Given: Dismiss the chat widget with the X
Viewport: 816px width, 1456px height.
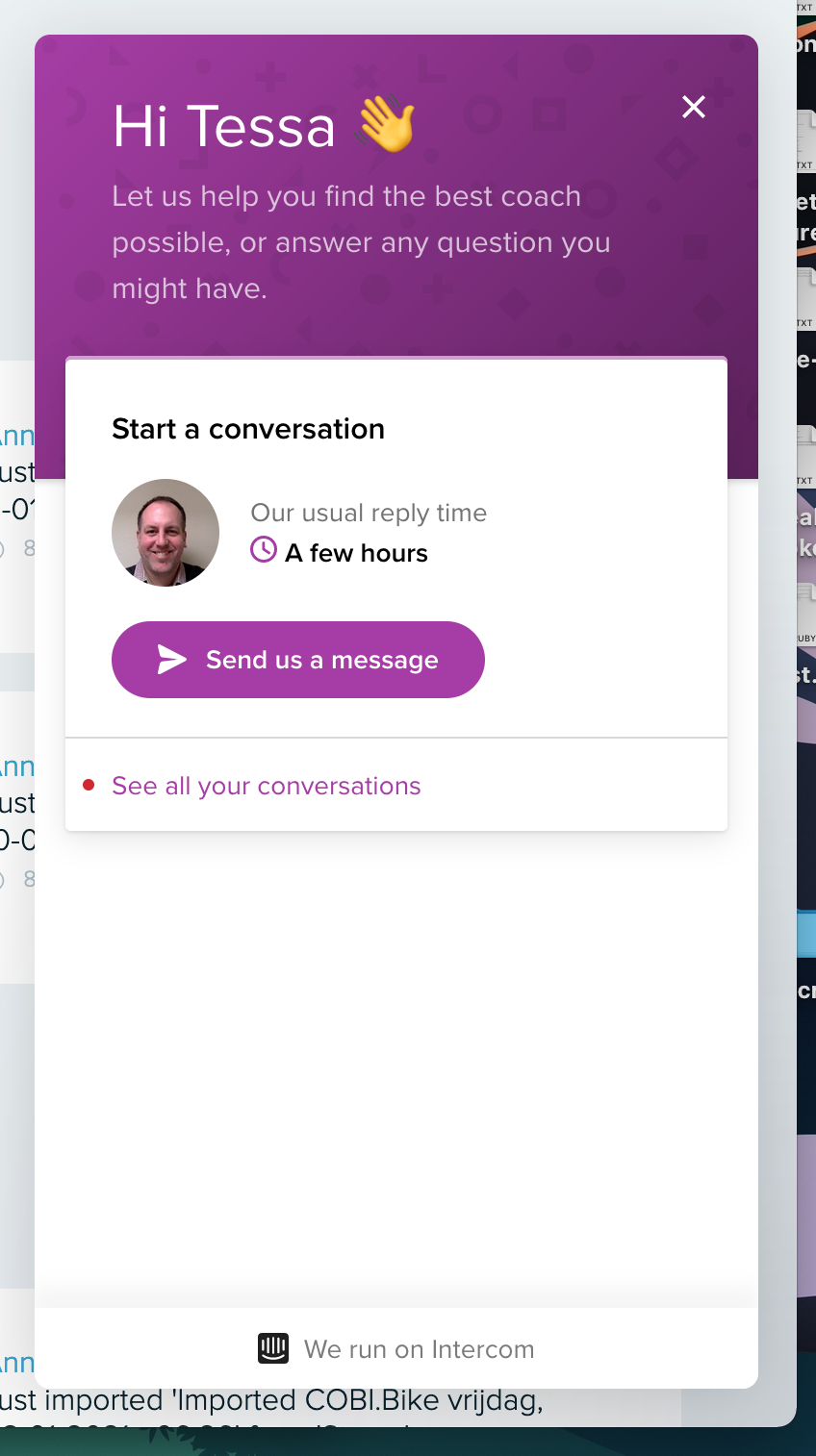Looking at the screenshot, I should tap(694, 107).
